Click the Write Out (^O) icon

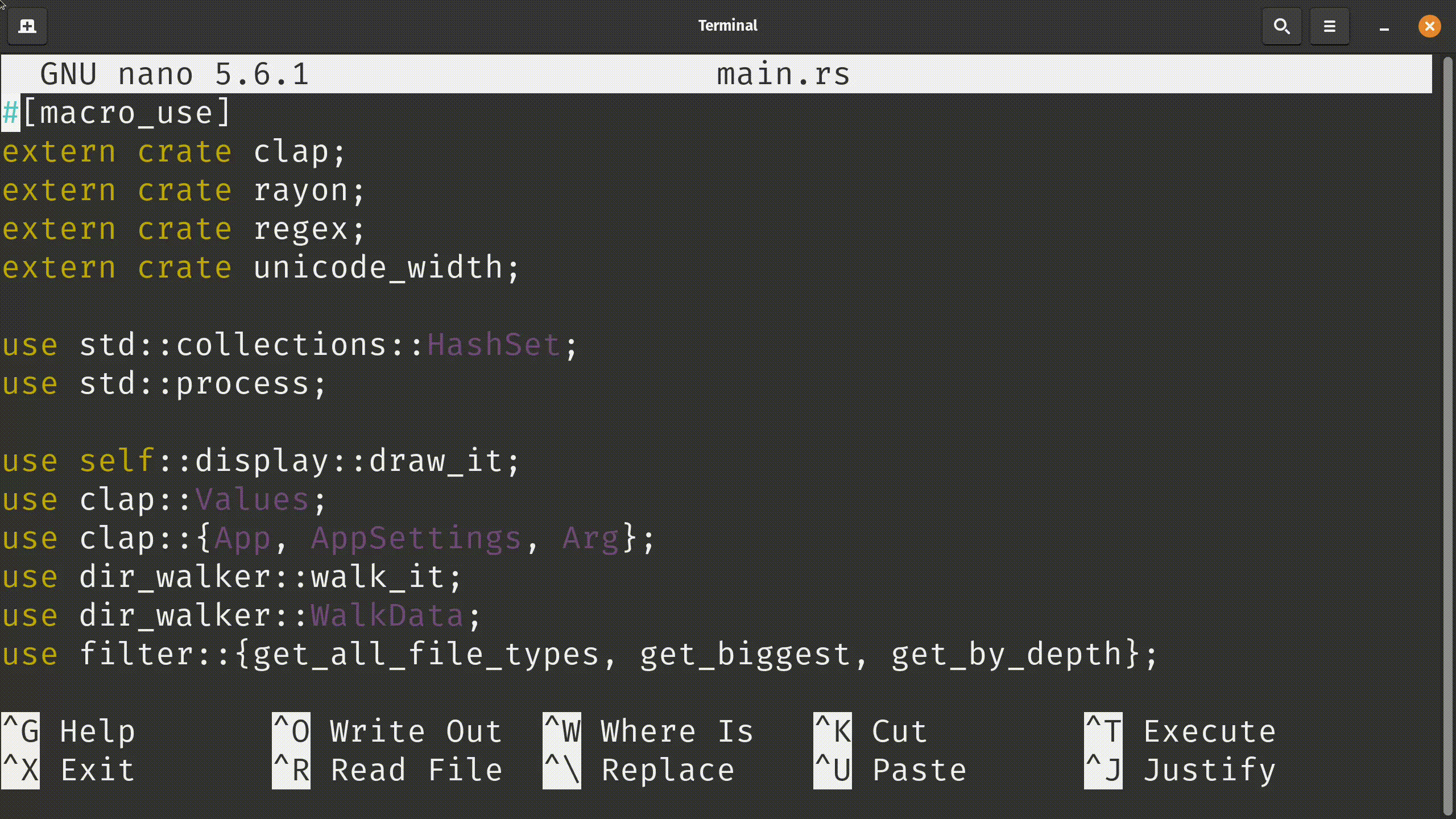(x=291, y=731)
